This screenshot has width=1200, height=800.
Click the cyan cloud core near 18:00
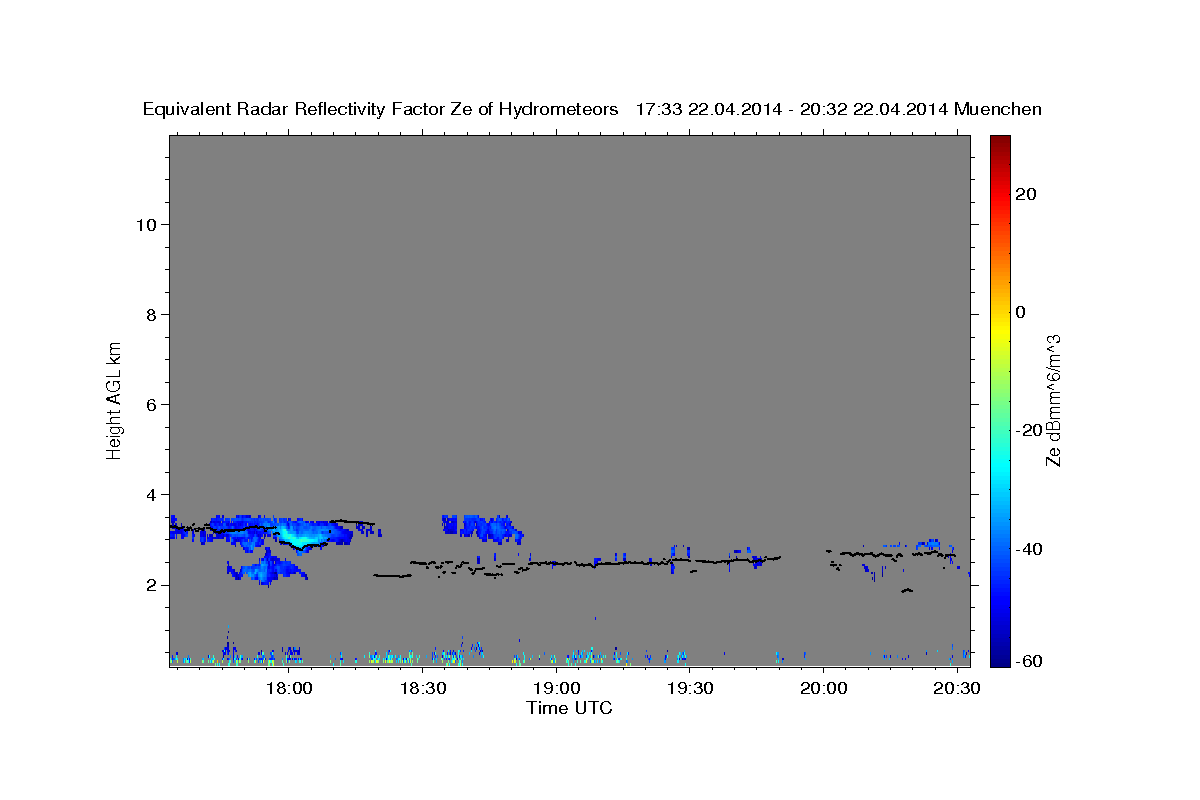[300, 535]
